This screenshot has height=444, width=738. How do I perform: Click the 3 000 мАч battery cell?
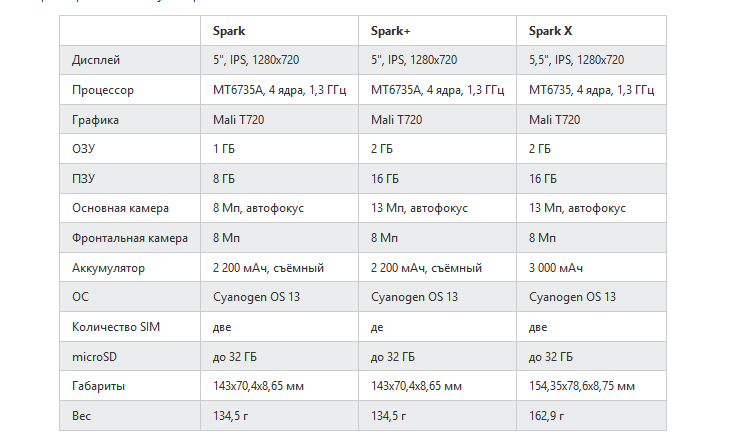(557, 268)
